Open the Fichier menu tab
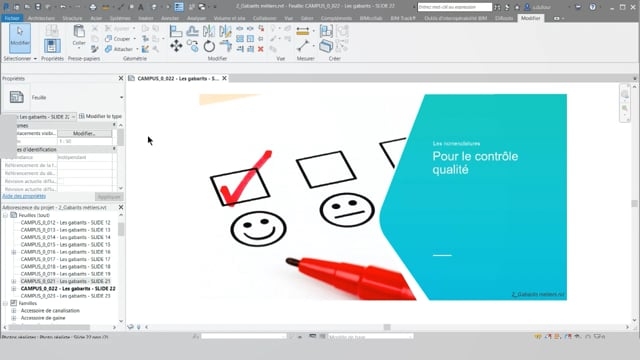The image size is (640, 360). point(12,18)
